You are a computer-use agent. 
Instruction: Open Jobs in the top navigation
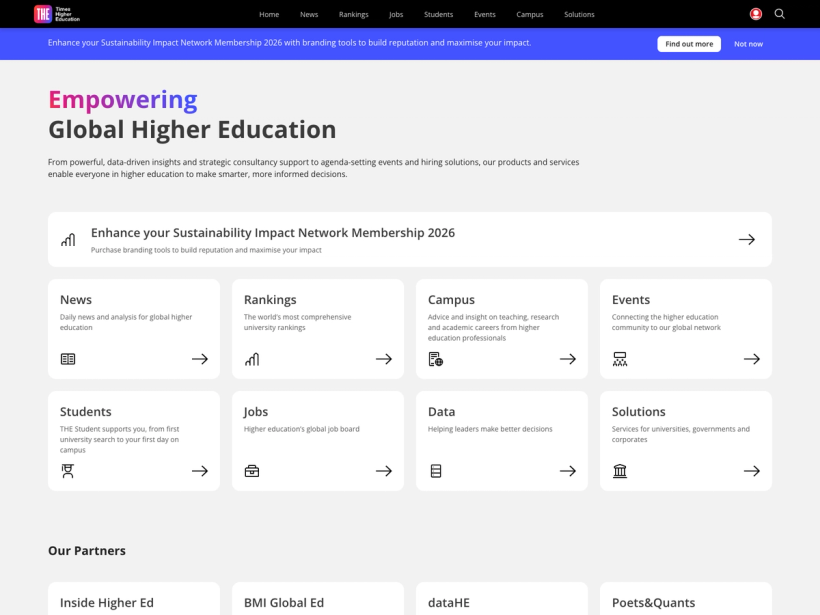point(396,15)
